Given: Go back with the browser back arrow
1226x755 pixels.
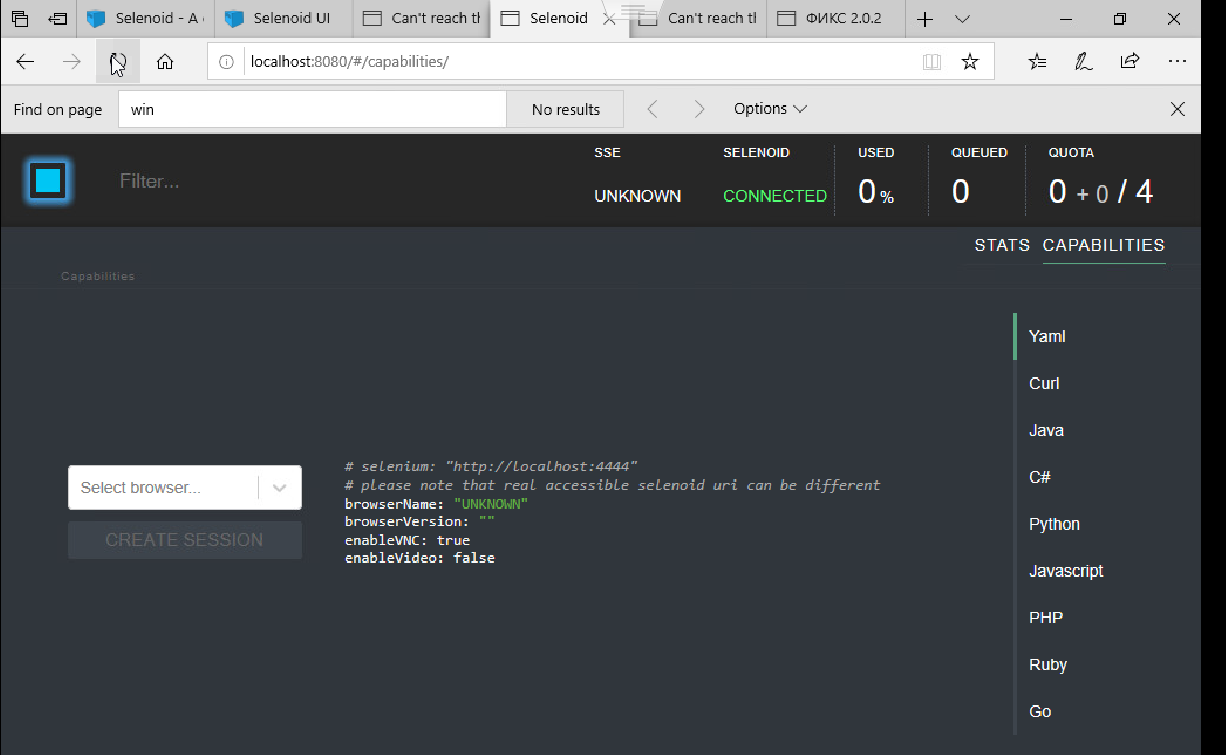Looking at the screenshot, I should point(25,62).
